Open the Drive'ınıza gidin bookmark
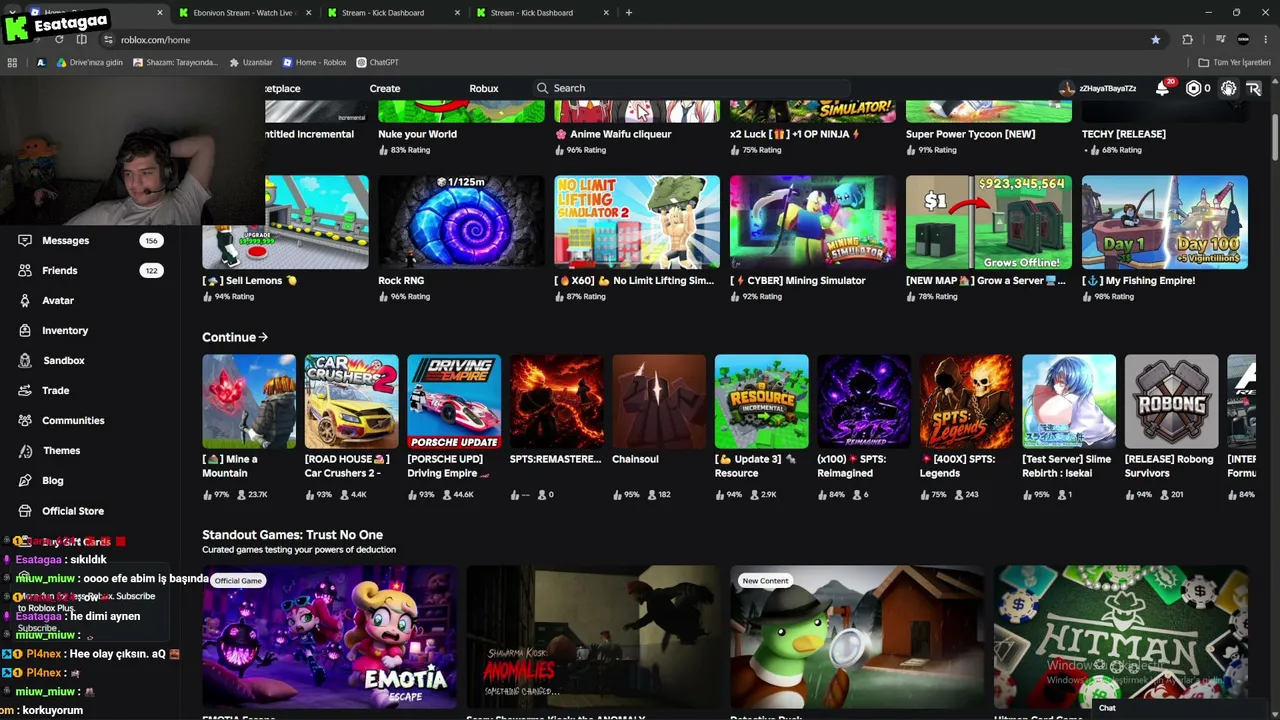Screen dimensions: 1280x720 [x=89, y=62]
